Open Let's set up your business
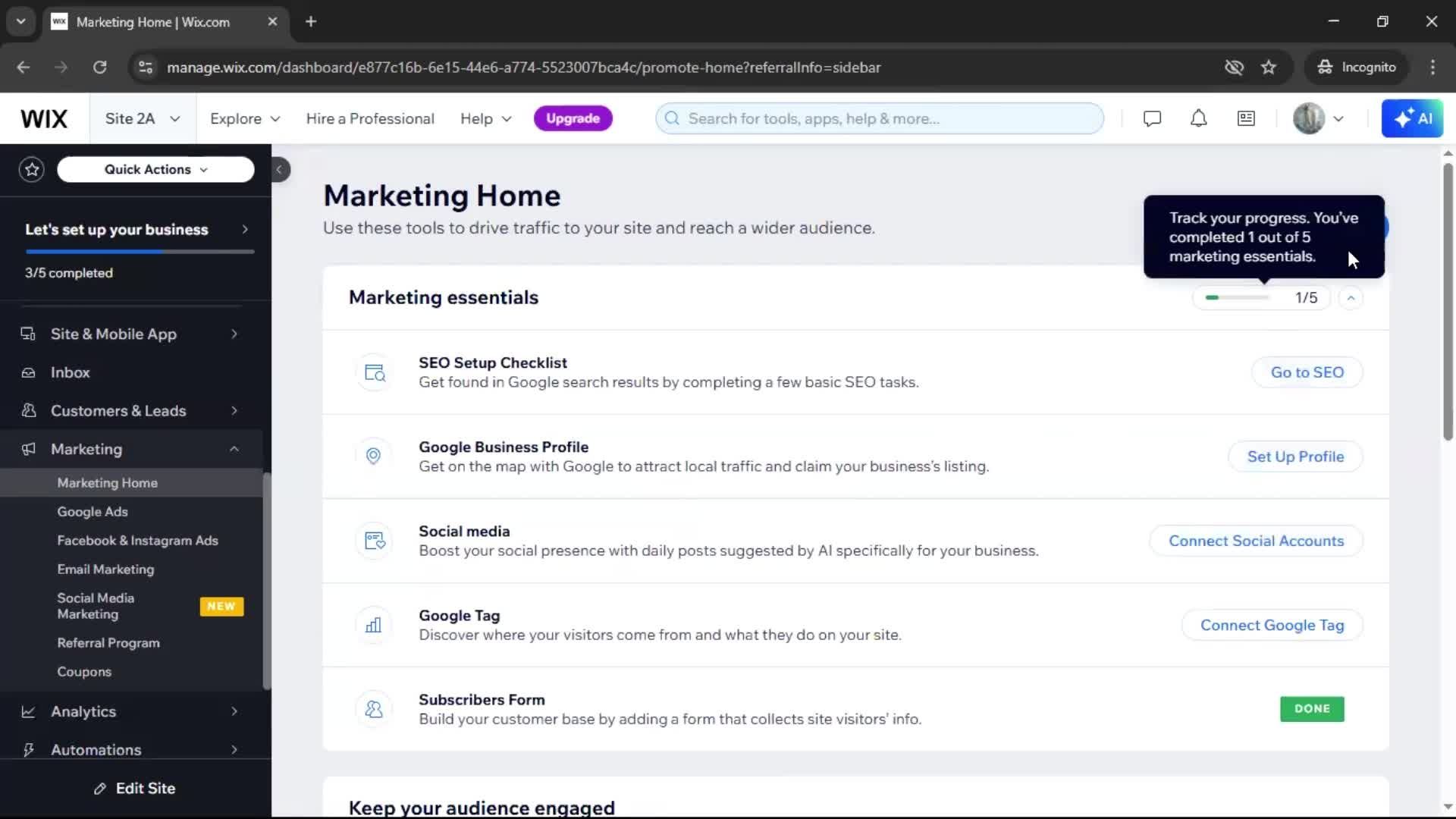The height and width of the screenshot is (819, 1456). coord(136,230)
